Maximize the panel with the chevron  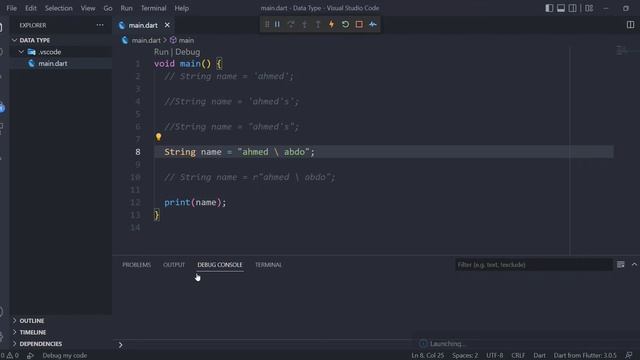click(x=634, y=265)
